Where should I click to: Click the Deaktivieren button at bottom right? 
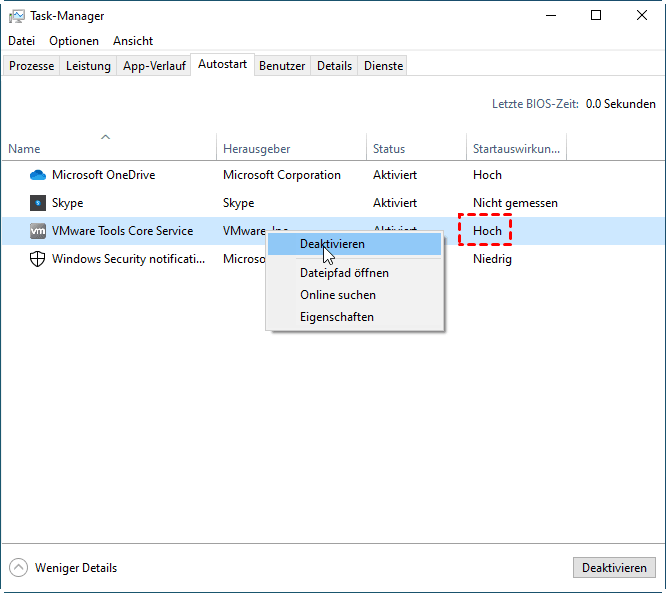tap(614, 568)
